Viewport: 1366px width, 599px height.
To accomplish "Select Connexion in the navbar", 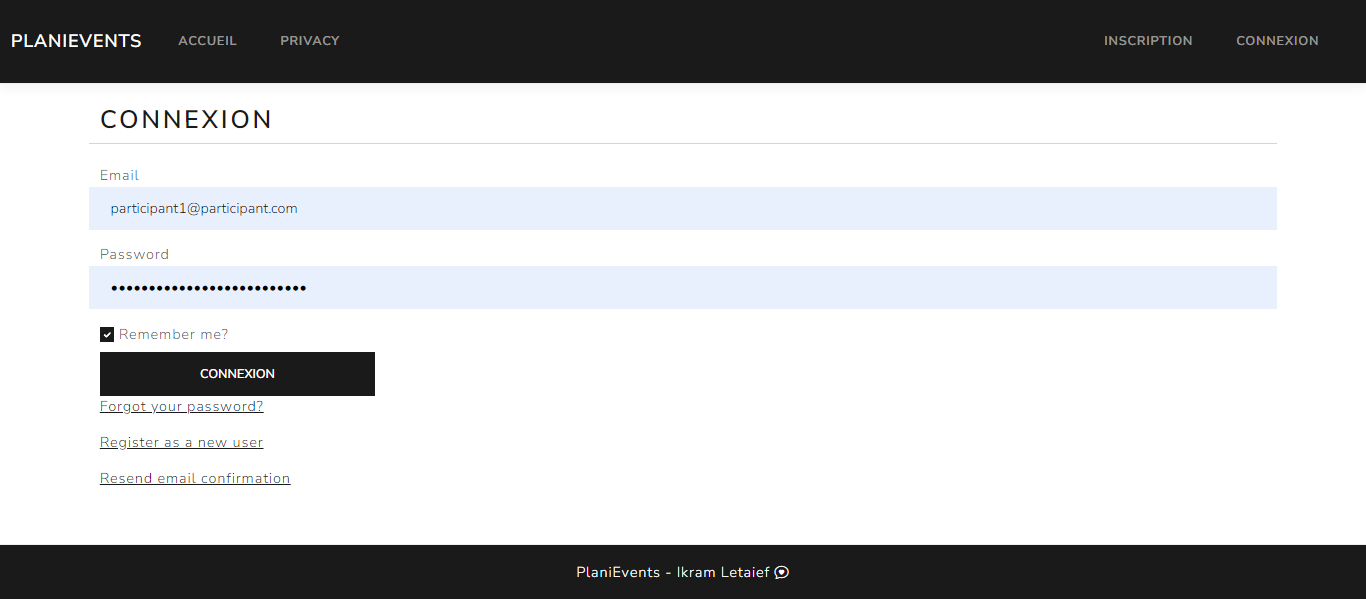I will (x=1277, y=41).
